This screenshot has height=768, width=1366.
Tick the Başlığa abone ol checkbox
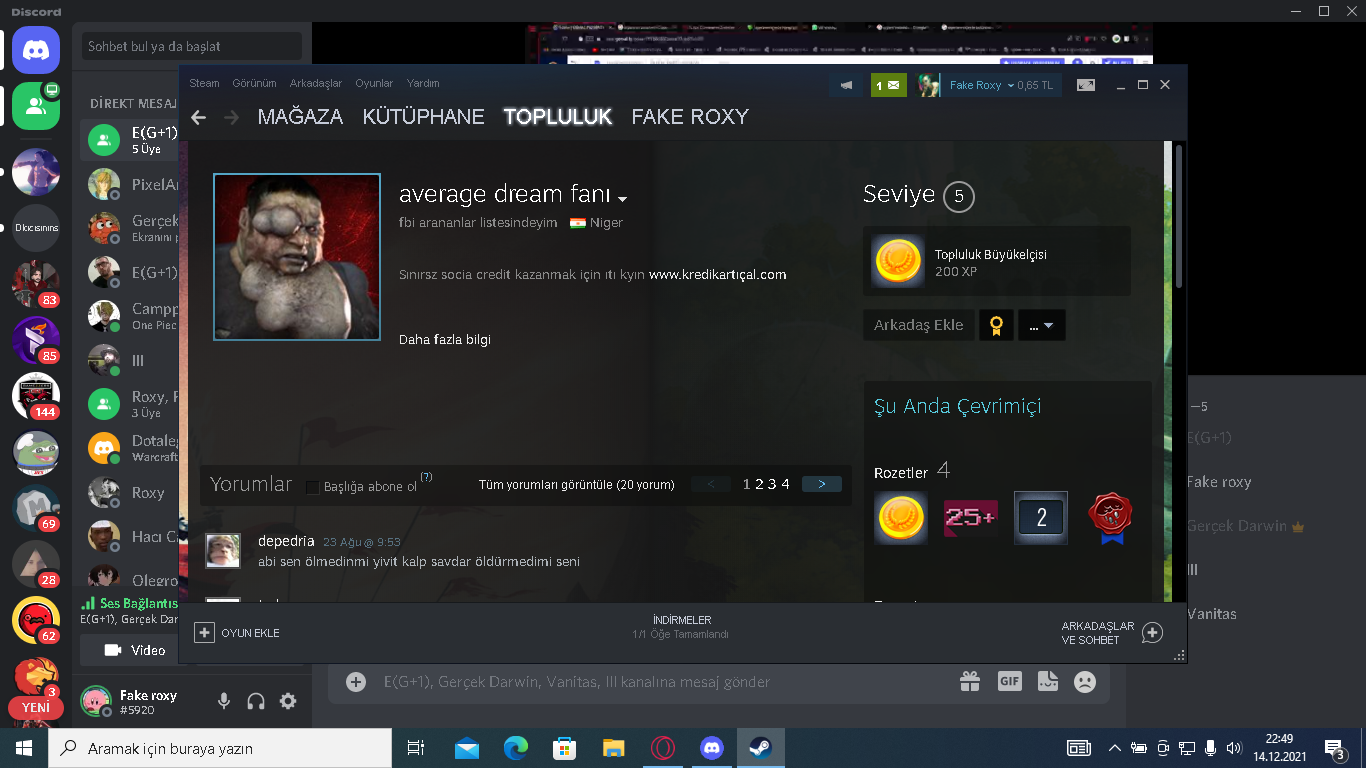(313, 487)
